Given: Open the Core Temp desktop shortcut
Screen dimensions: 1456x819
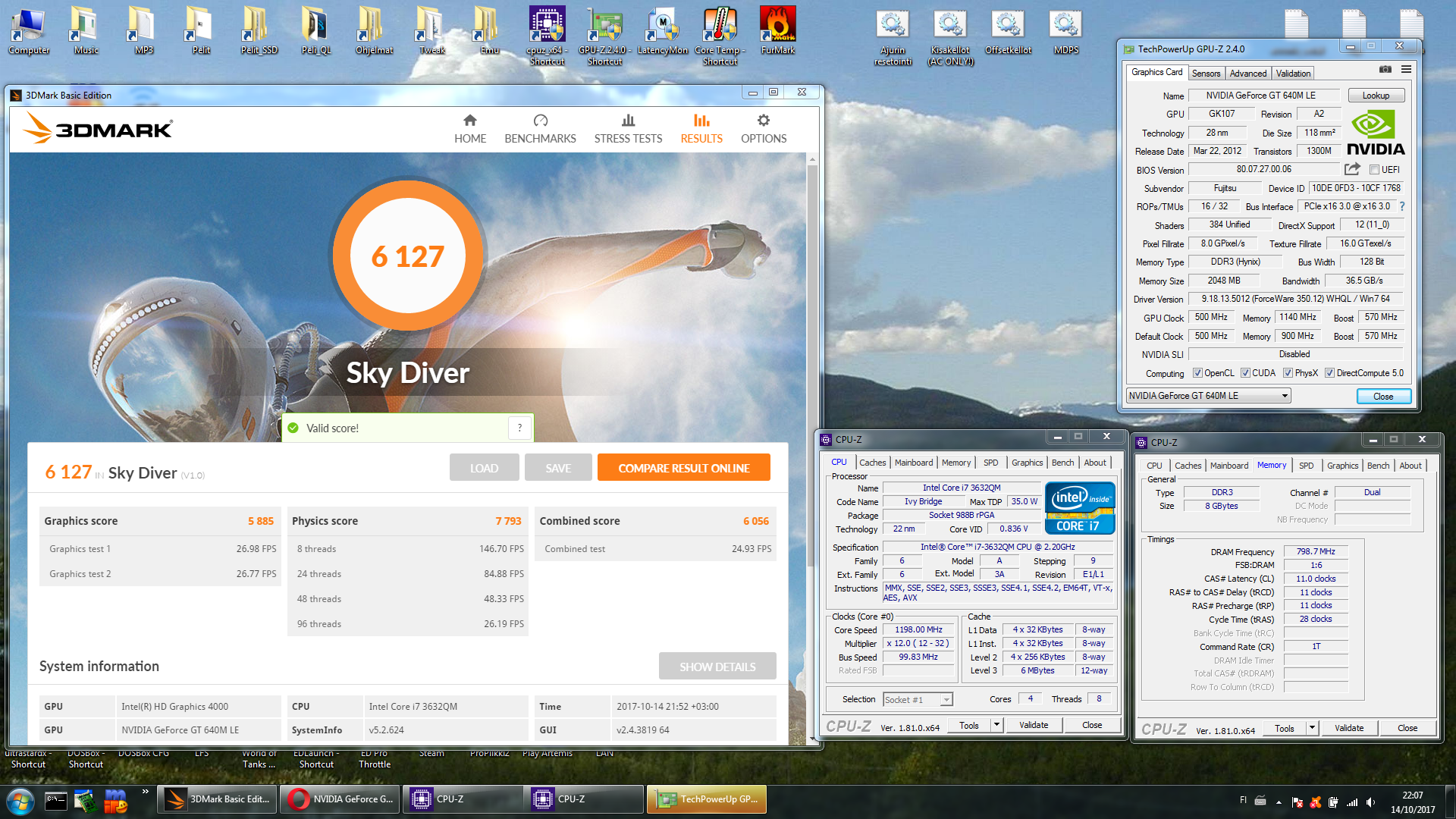Looking at the screenshot, I should click(x=720, y=36).
